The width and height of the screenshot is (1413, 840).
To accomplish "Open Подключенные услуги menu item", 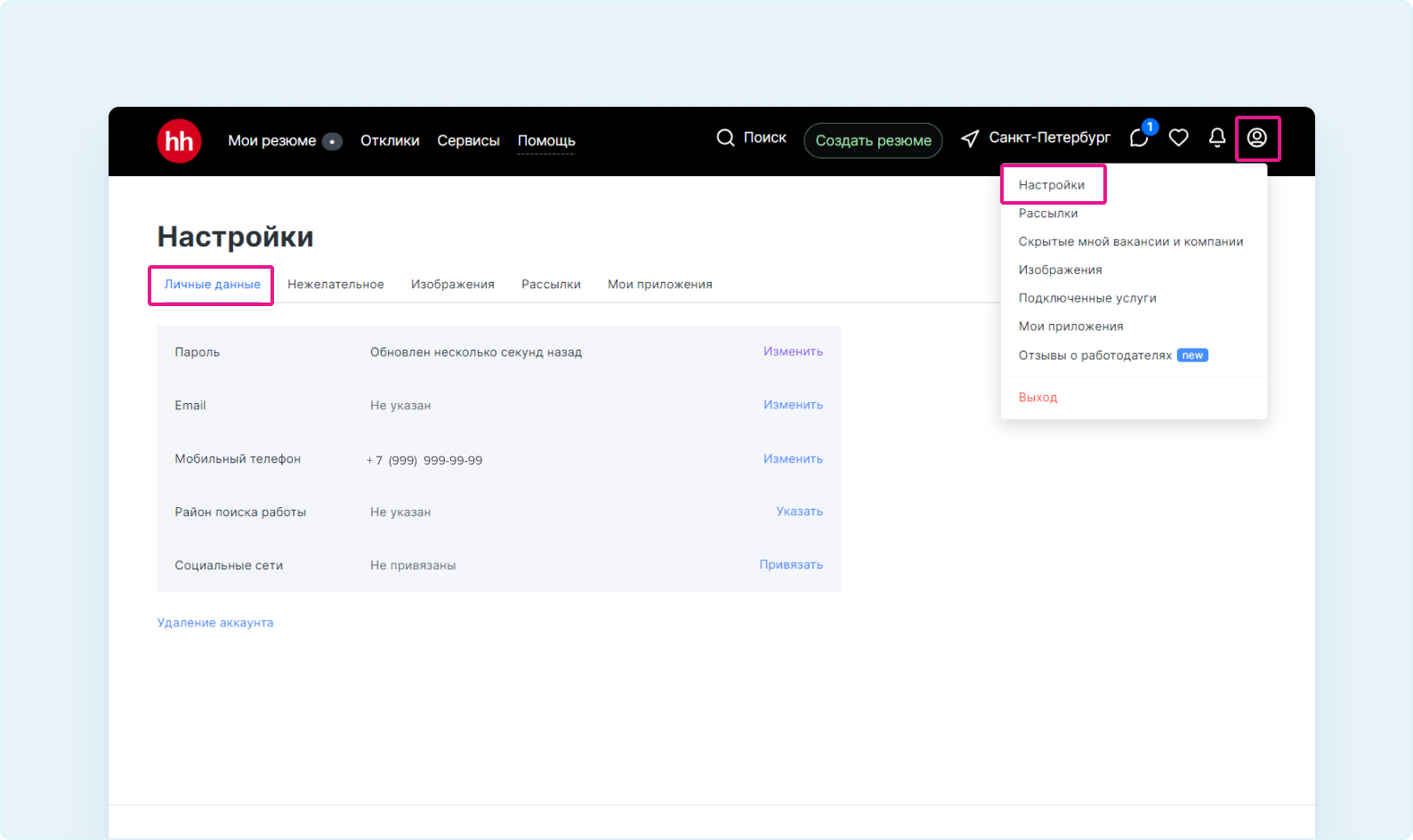I will pyautogui.click(x=1087, y=298).
